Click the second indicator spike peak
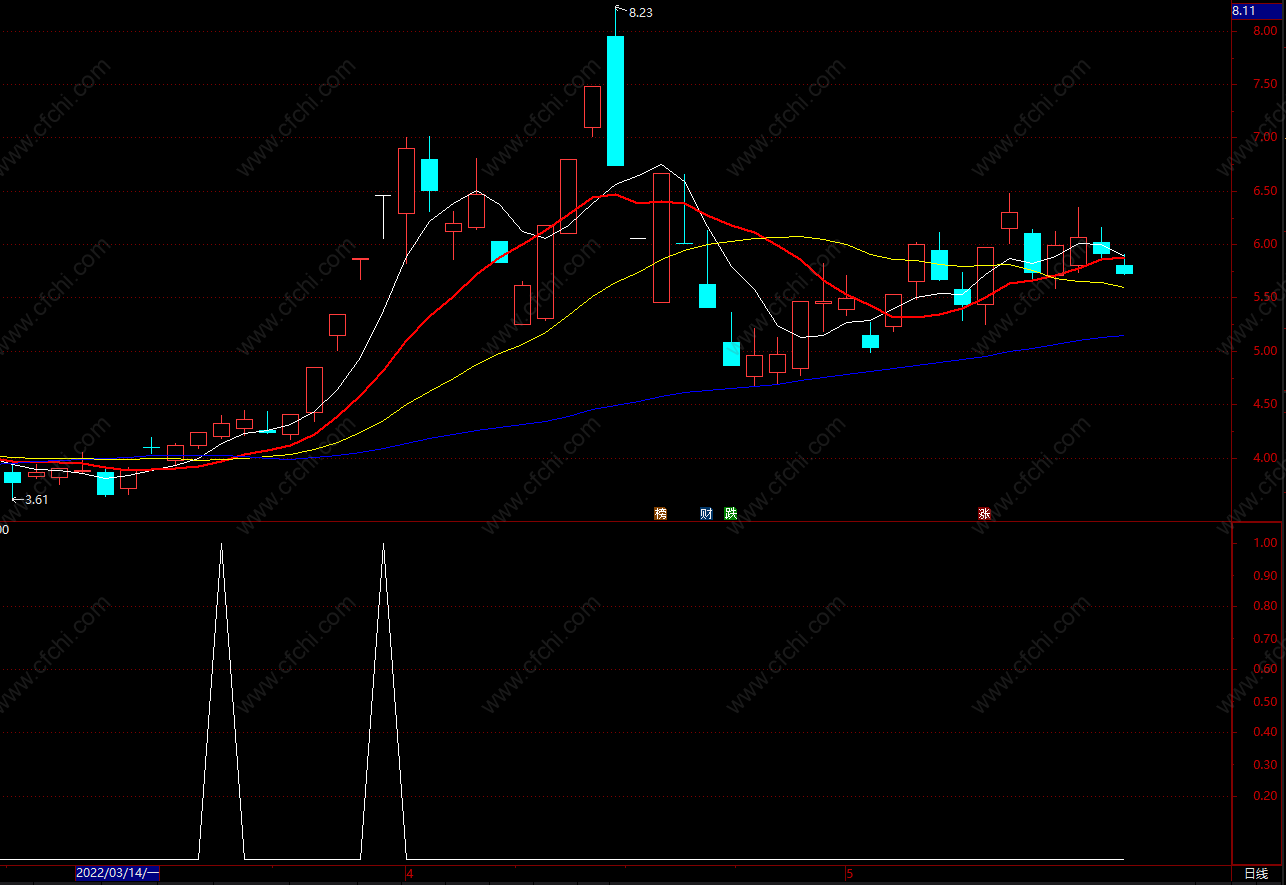Image resolution: width=1286 pixels, height=885 pixels. tap(383, 545)
